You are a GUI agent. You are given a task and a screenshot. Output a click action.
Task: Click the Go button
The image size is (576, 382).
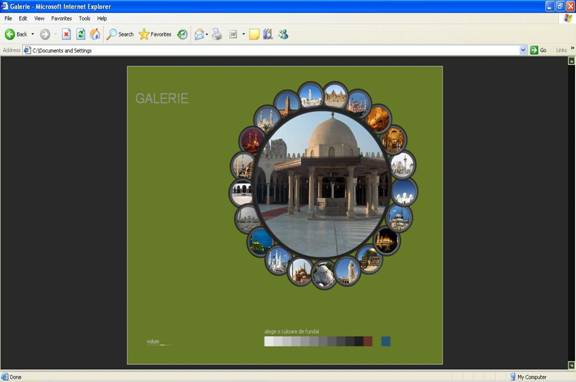click(x=539, y=50)
